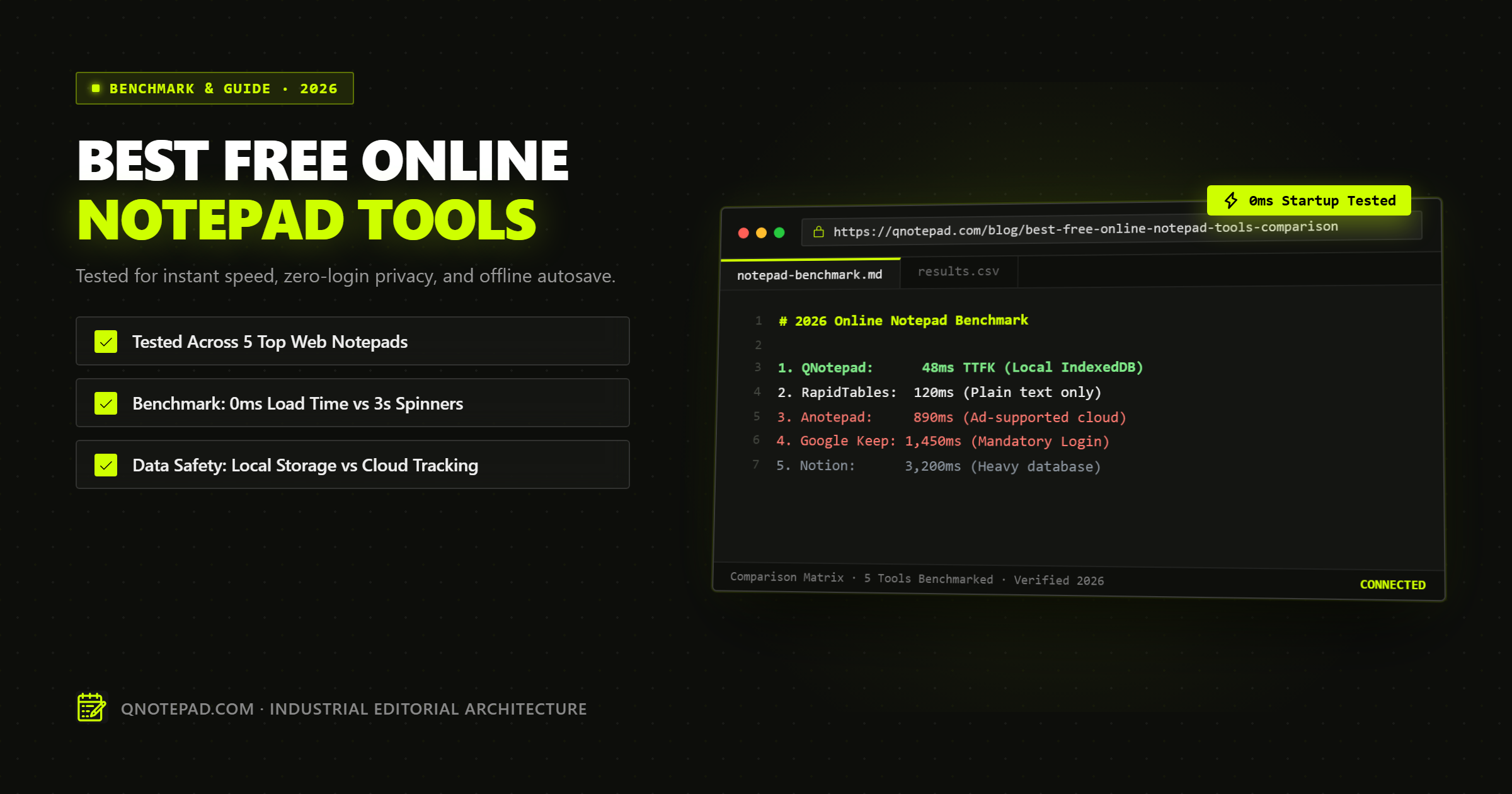1512x794 pixels.
Task: Click the green window dot
Action: pos(779,232)
